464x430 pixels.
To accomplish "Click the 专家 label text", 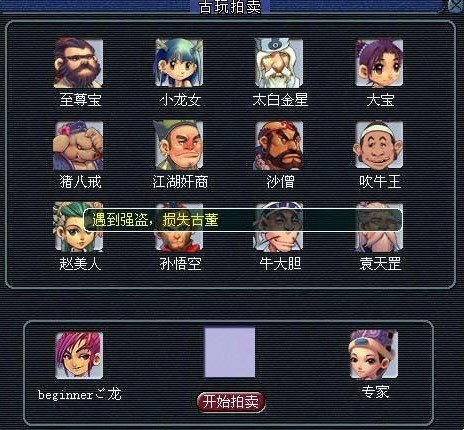I will point(376,392).
